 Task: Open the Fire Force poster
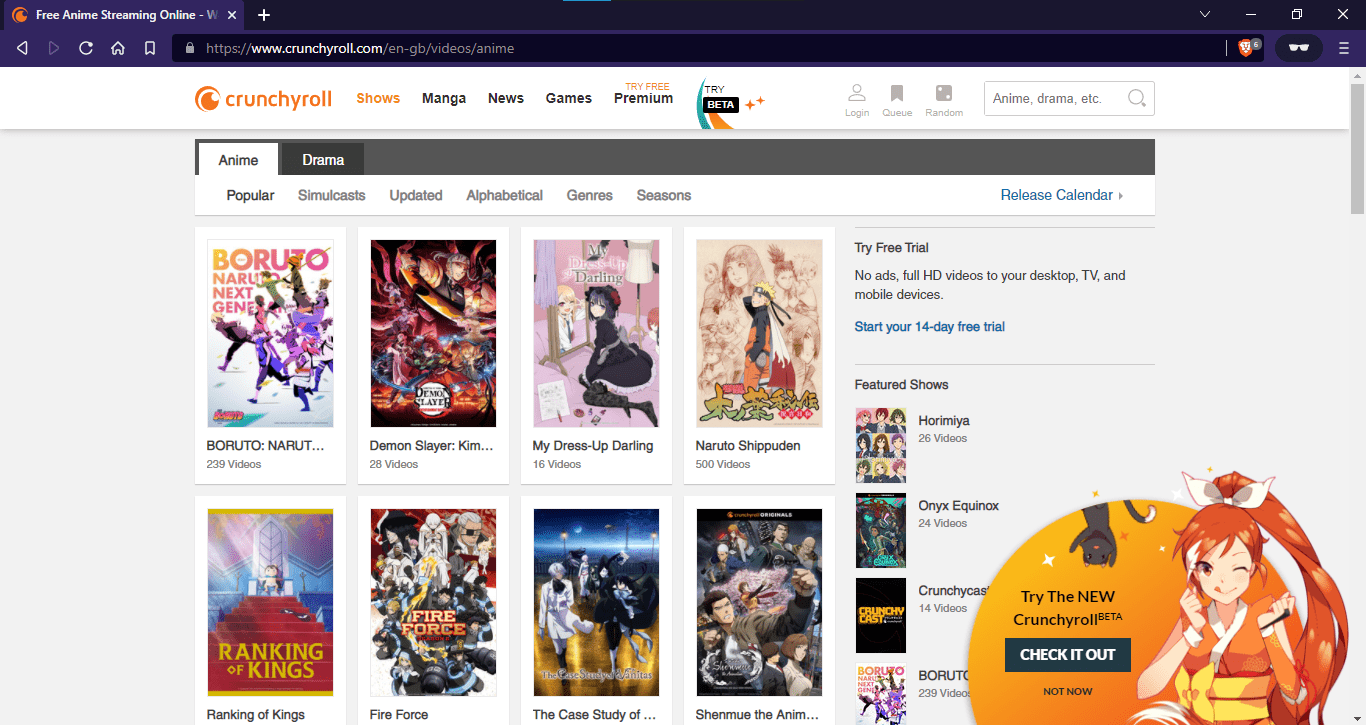point(433,603)
